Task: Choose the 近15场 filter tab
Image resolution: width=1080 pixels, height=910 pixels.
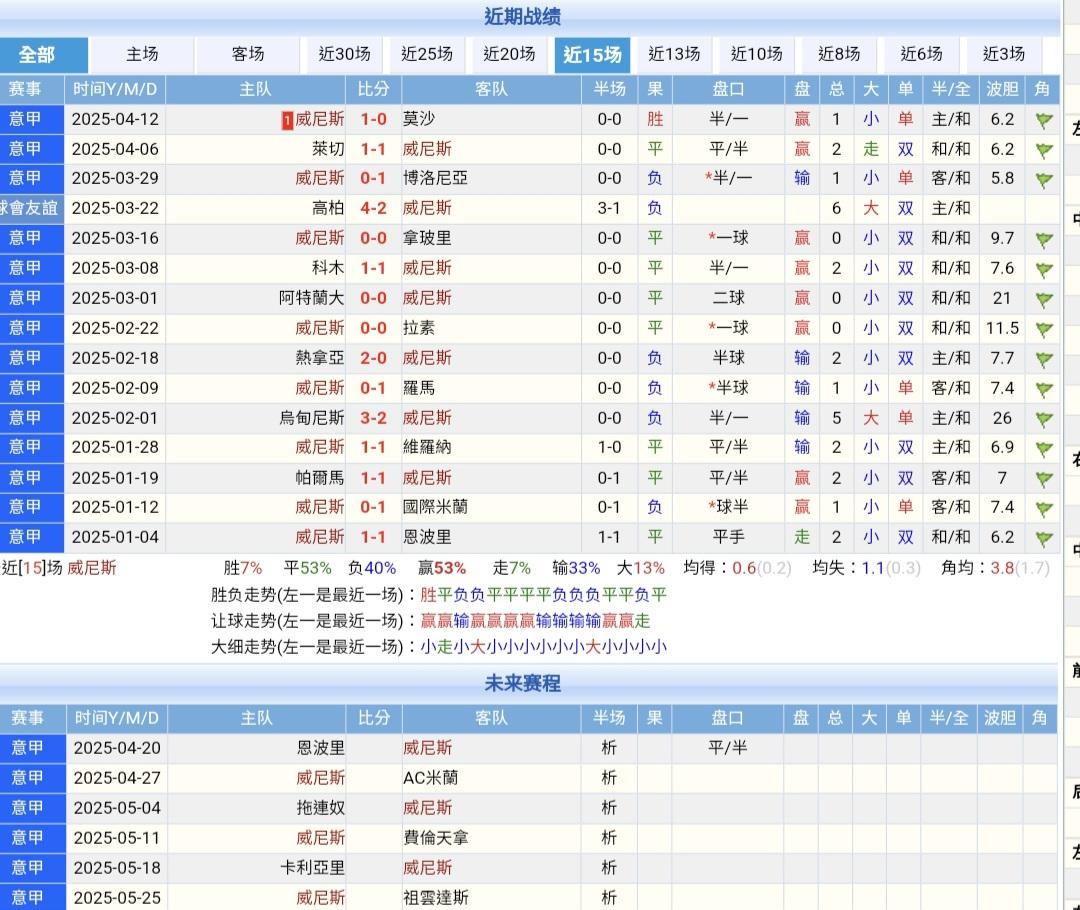Action: click(x=592, y=54)
